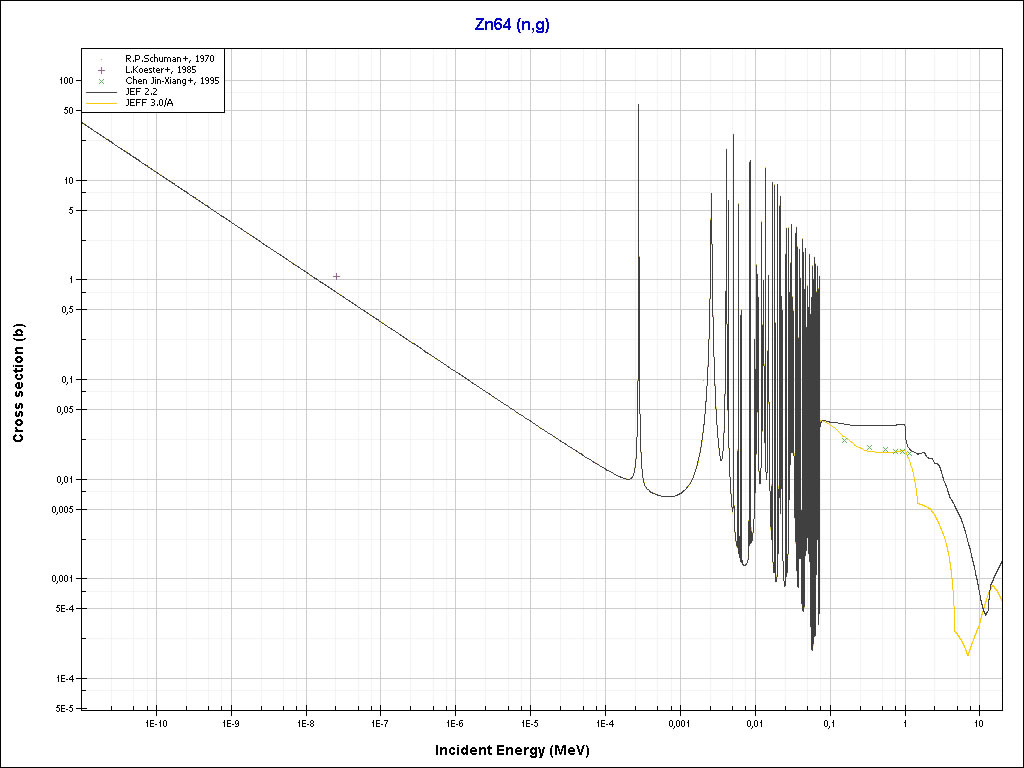This screenshot has height=768, width=1024.
Task: Click the purple plus marker in the legend
Action: pyautogui.click(x=102, y=70)
